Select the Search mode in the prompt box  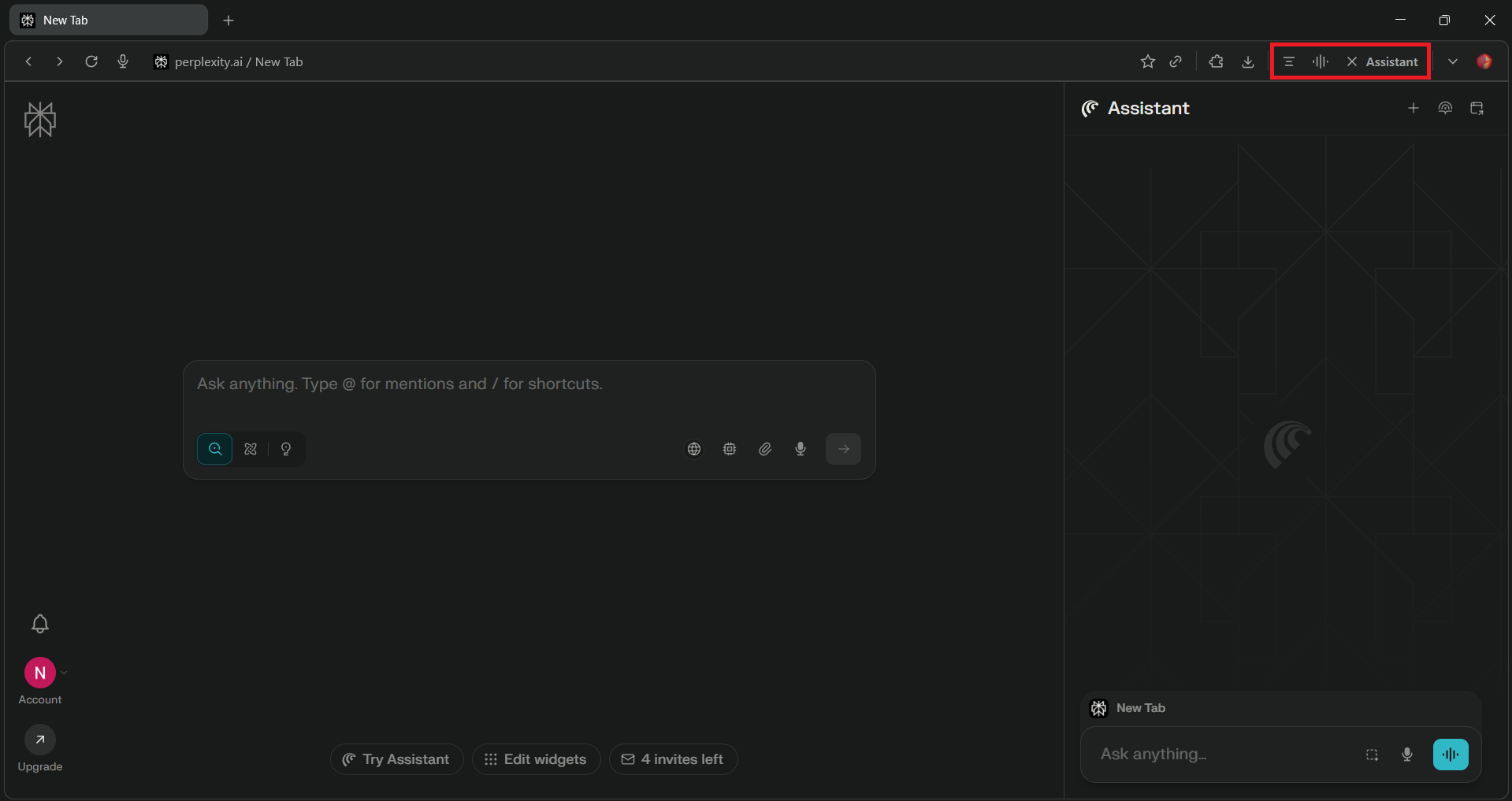214,449
